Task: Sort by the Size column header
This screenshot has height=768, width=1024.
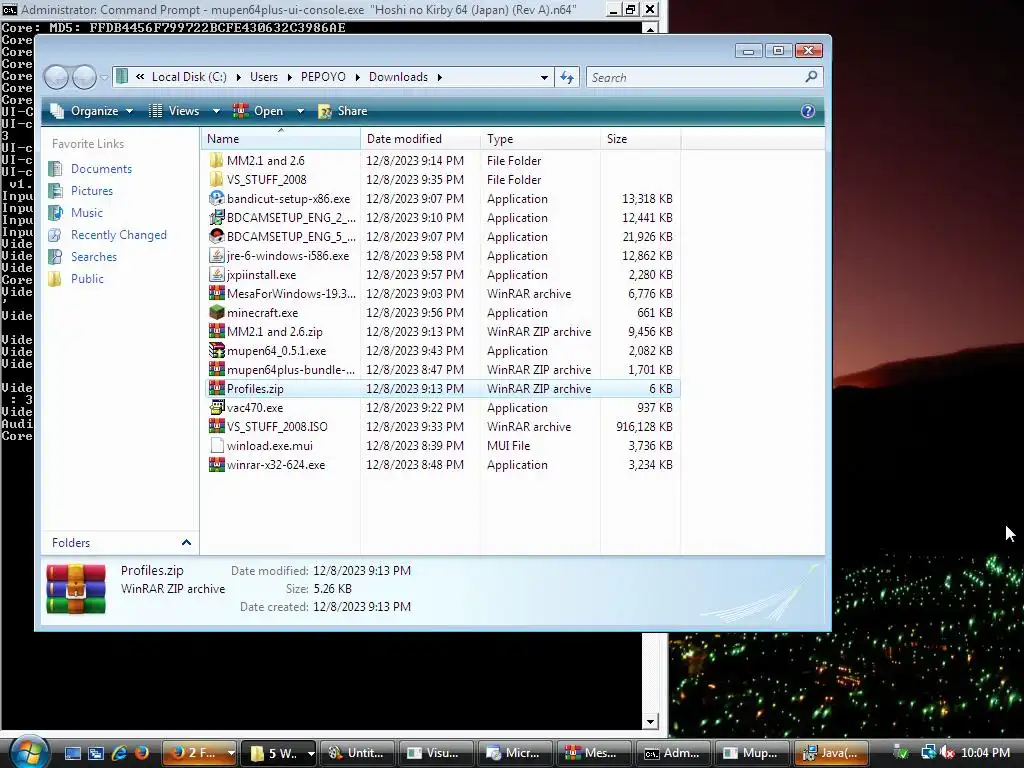Action: [640, 138]
